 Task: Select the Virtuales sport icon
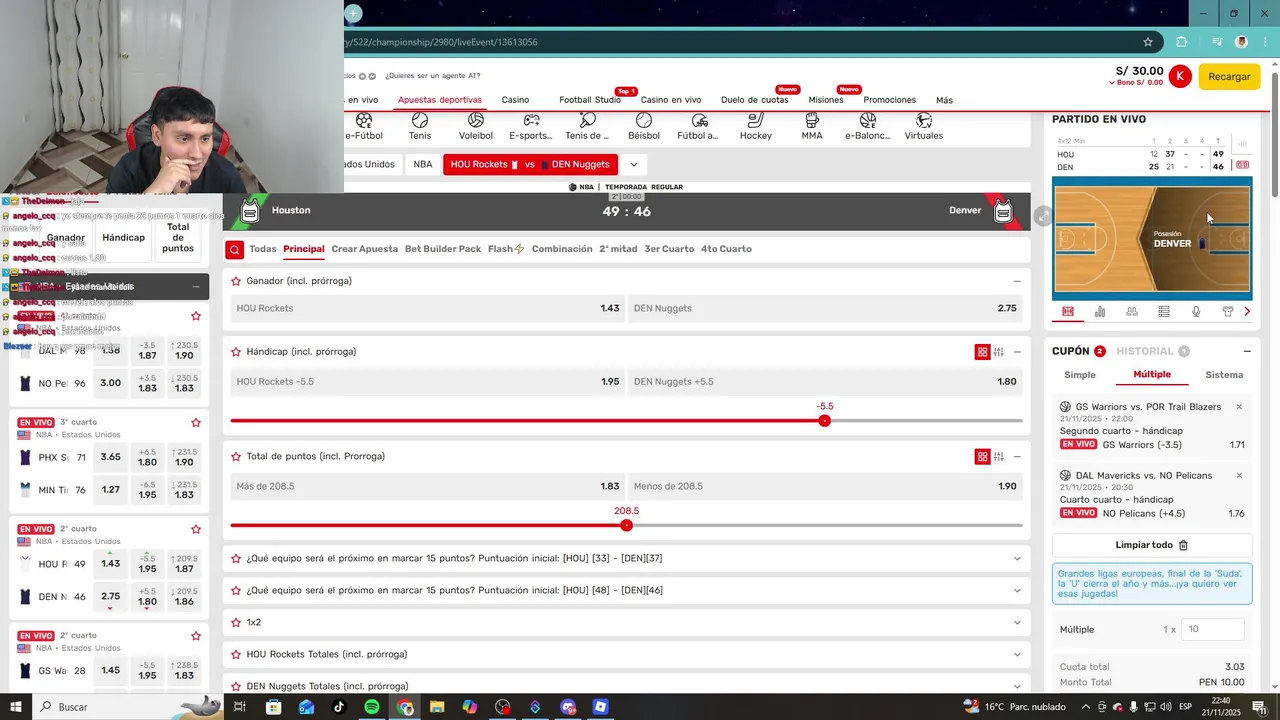[x=924, y=120]
